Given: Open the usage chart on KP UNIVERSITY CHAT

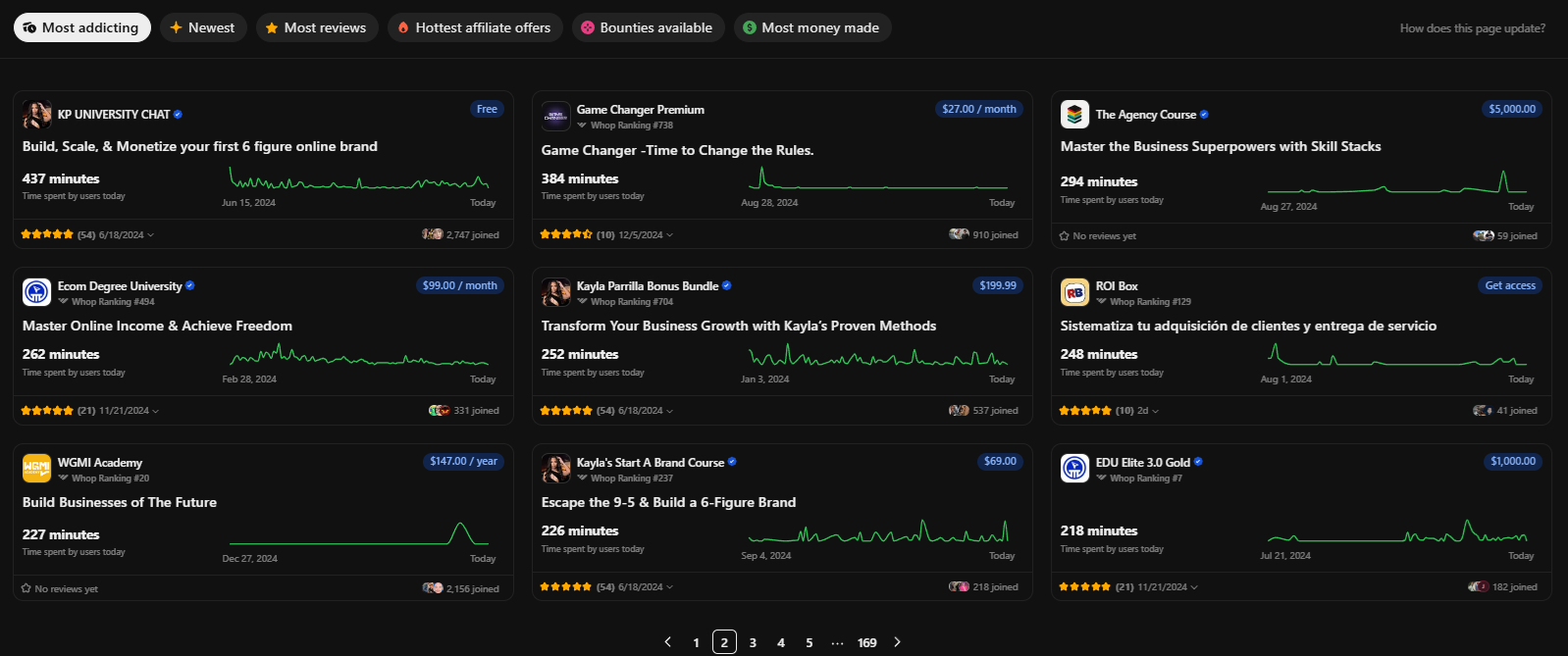Looking at the screenshot, I should click(359, 179).
